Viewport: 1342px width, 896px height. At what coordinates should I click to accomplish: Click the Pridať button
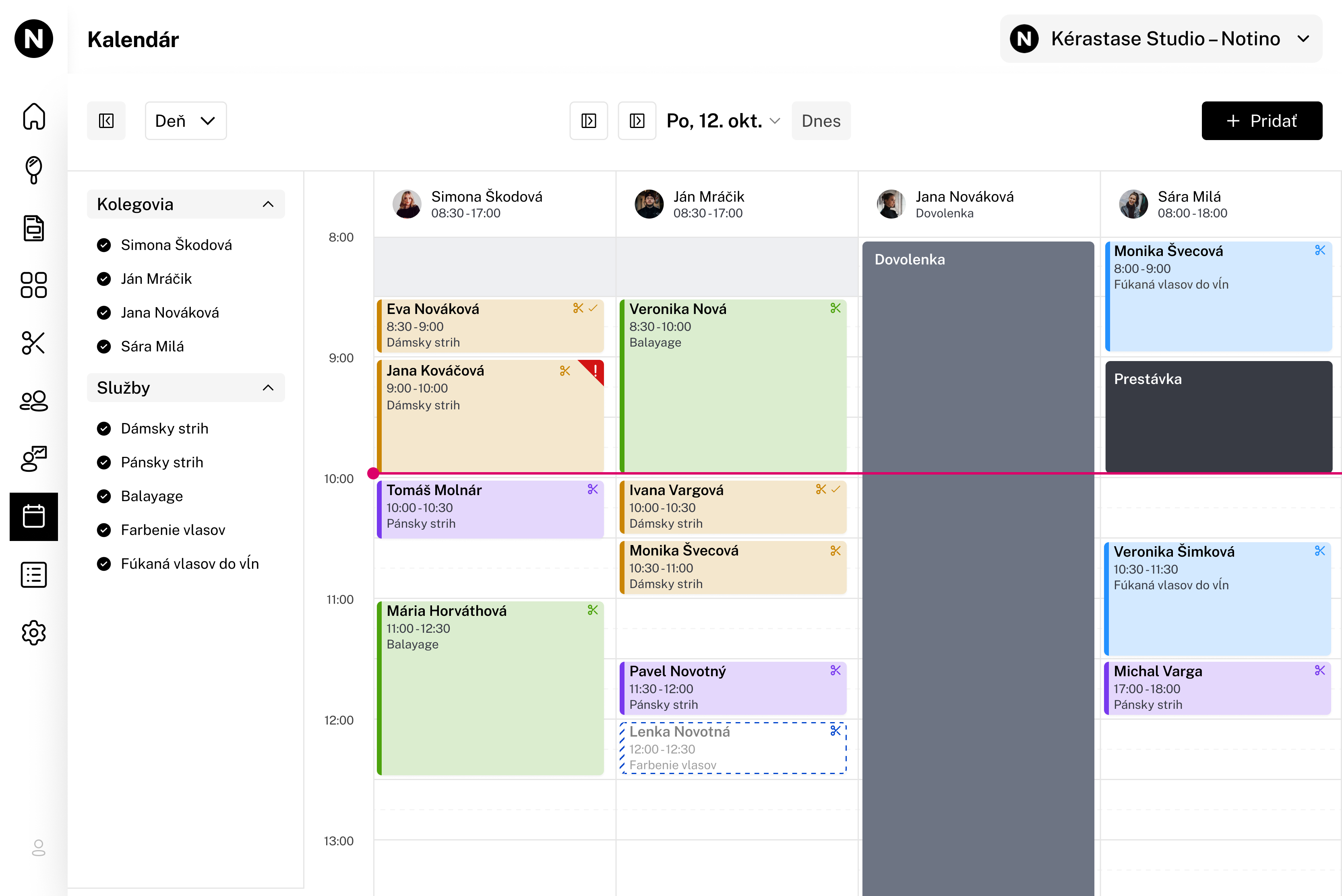pyautogui.click(x=1262, y=121)
